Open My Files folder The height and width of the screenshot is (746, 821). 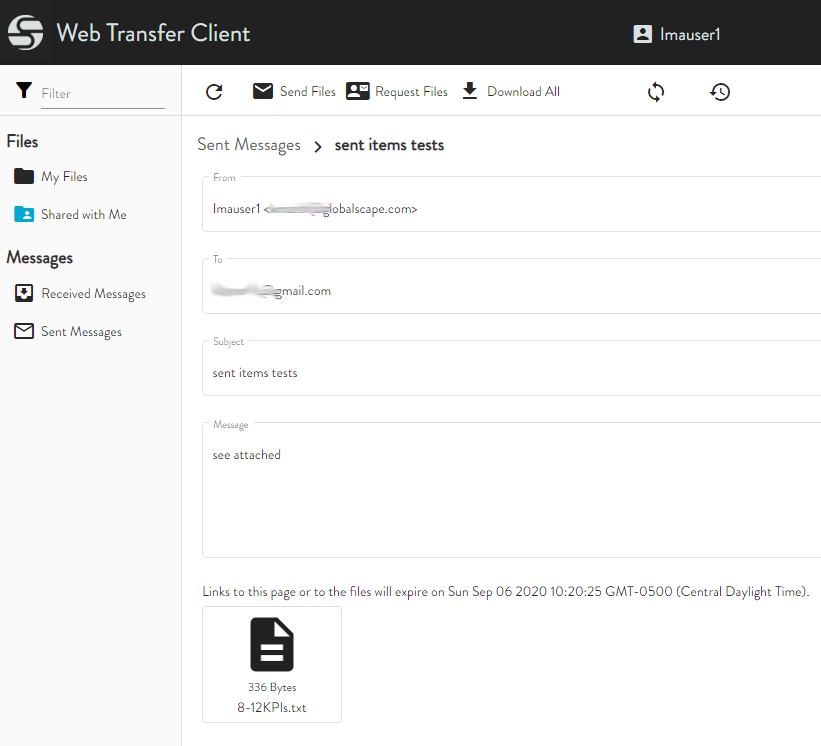click(x=64, y=177)
